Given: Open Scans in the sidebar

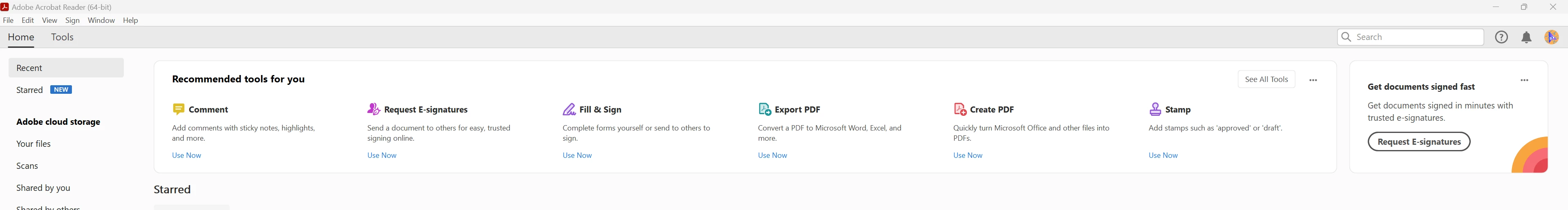Looking at the screenshot, I should (27, 166).
